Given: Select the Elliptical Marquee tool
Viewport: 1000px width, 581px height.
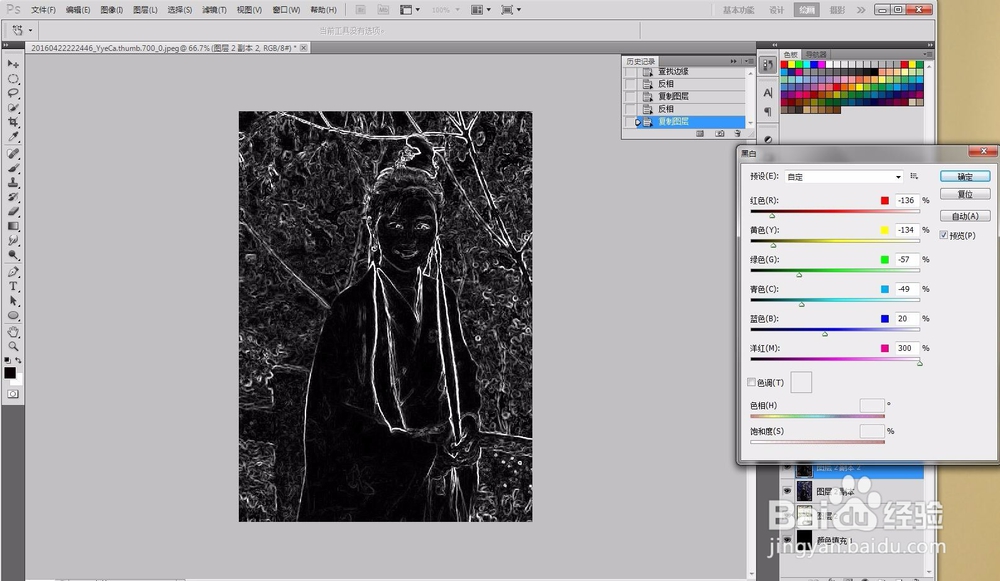Looking at the screenshot, I should pos(13,79).
